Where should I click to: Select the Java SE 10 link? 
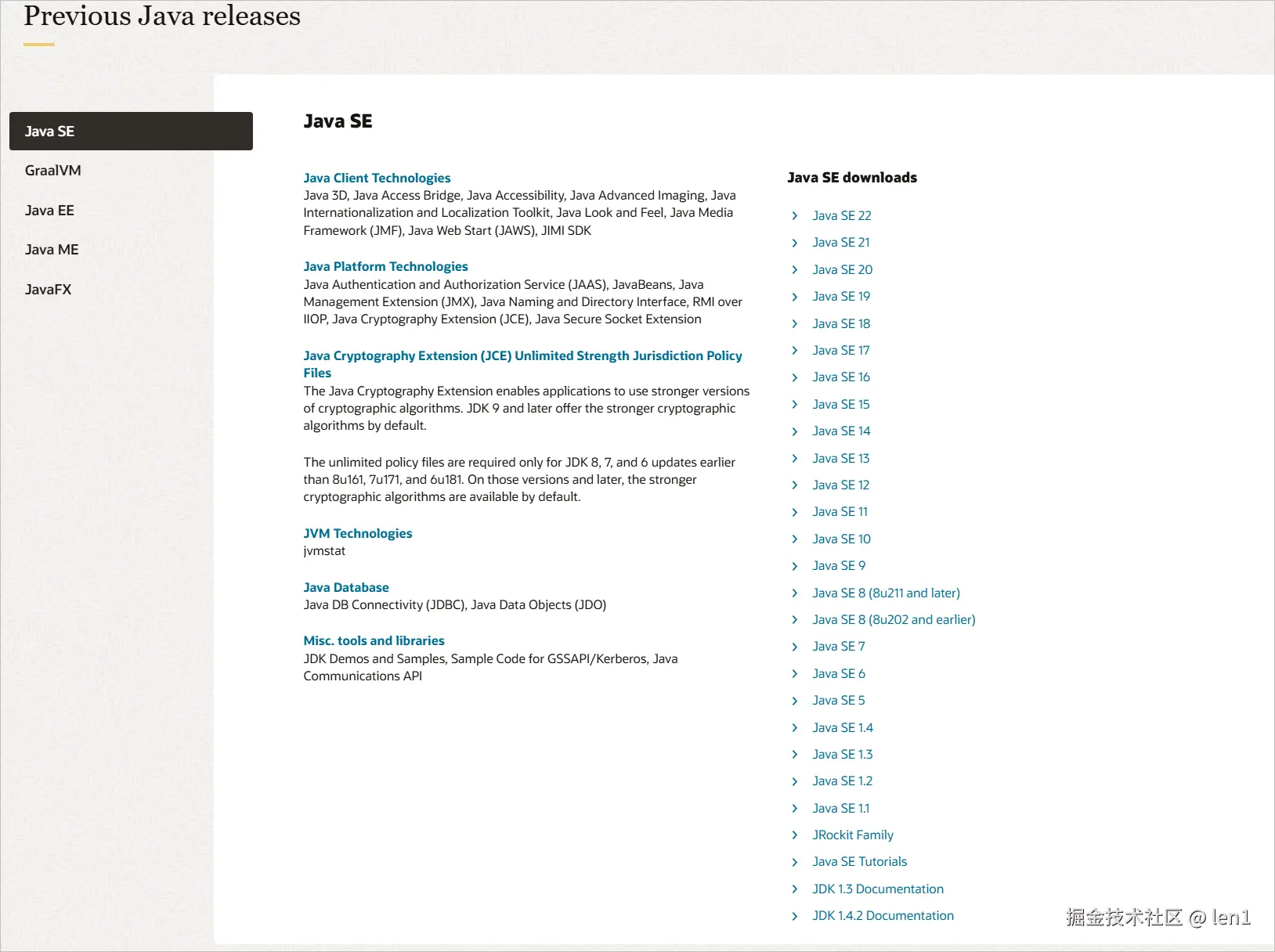pyautogui.click(x=841, y=539)
